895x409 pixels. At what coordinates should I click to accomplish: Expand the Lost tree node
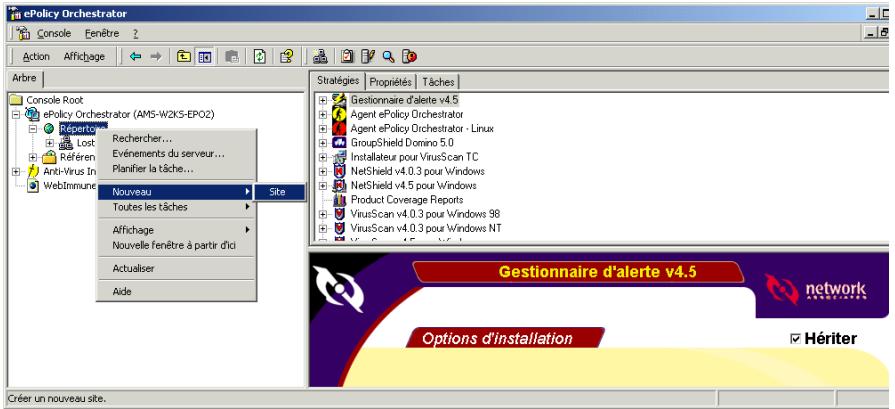tap(50, 143)
